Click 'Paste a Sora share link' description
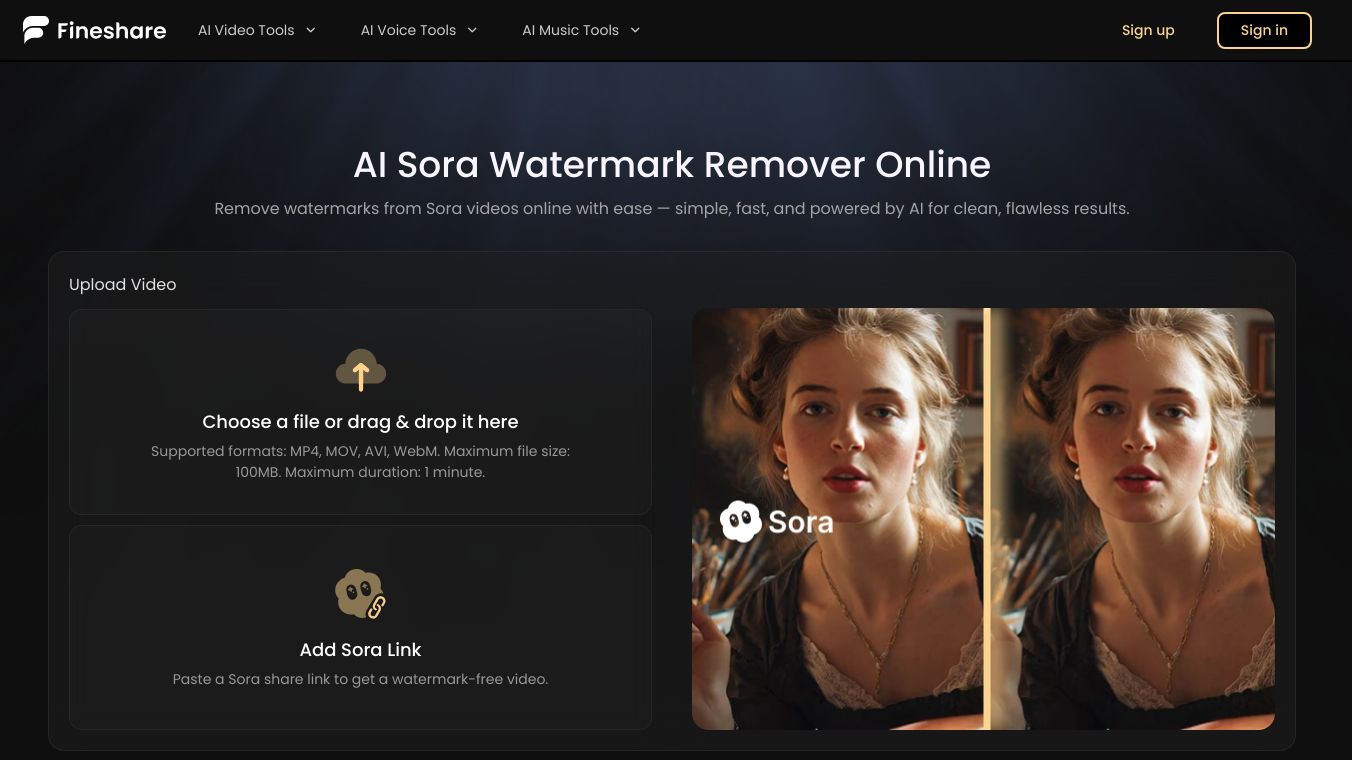 pyautogui.click(x=360, y=679)
